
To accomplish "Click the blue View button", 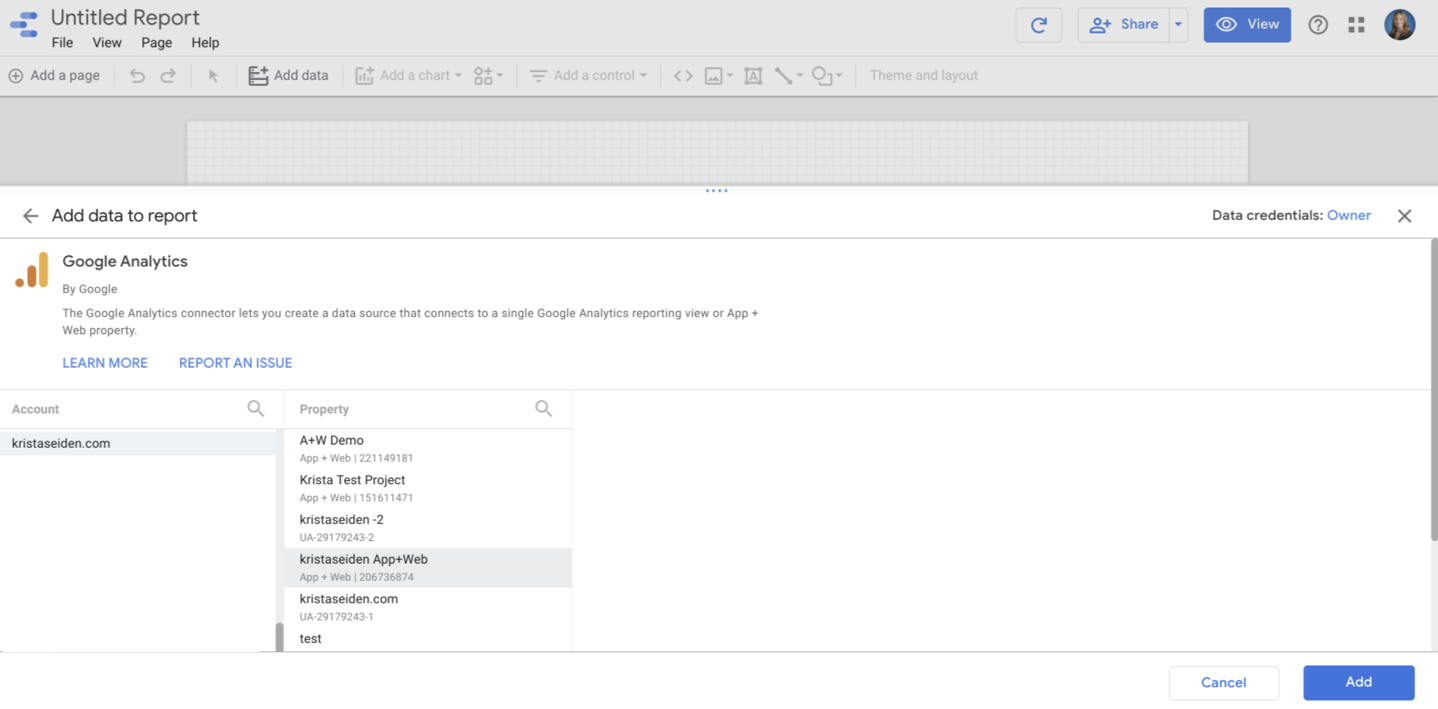I will [1247, 25].
